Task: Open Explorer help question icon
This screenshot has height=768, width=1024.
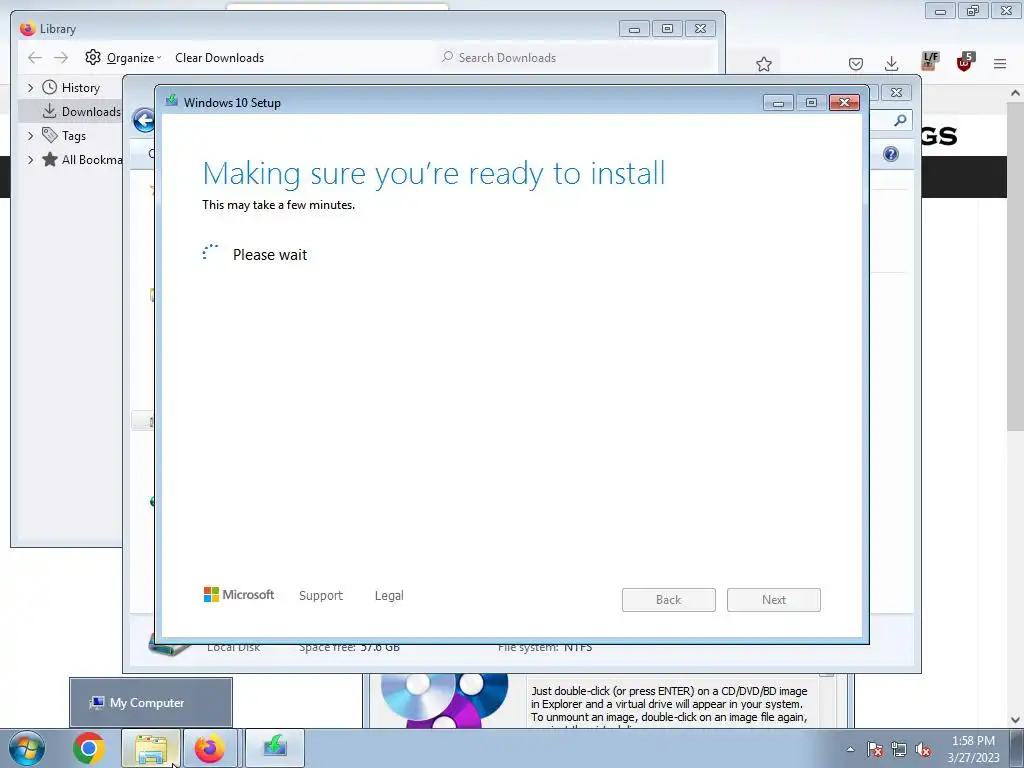Action: (x=891, y=154)
